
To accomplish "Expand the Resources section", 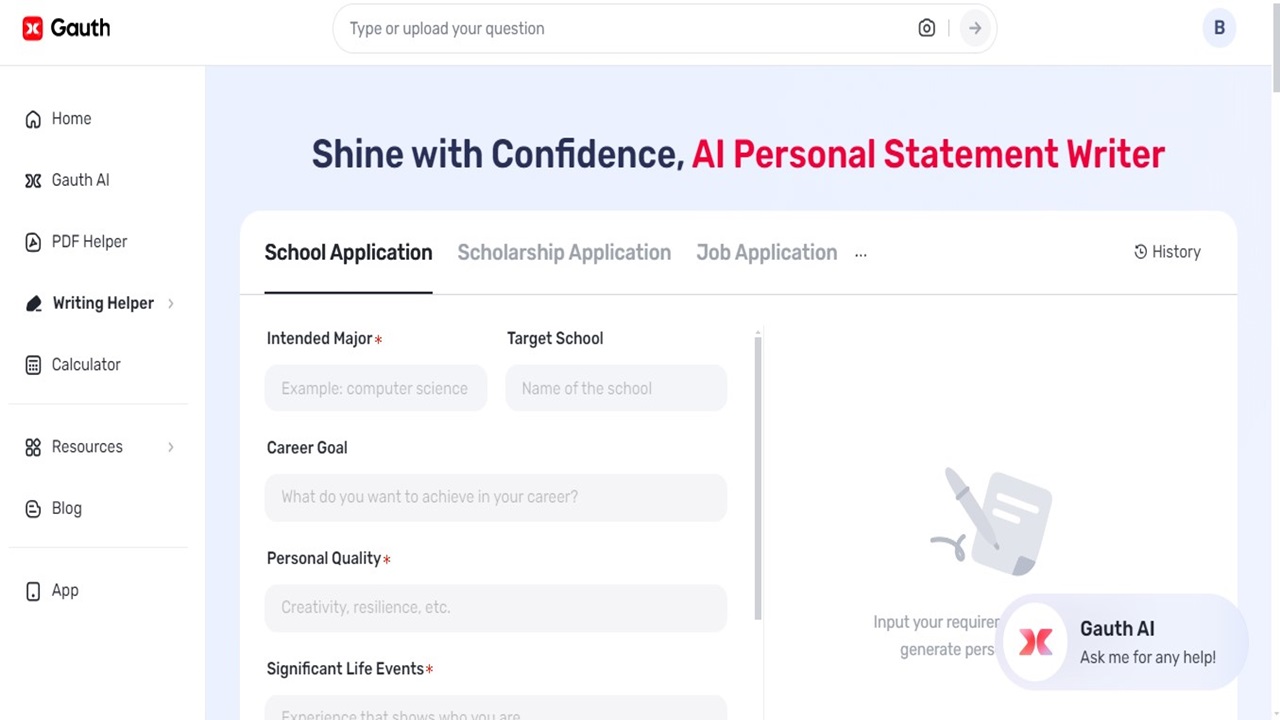I will 170,447.
